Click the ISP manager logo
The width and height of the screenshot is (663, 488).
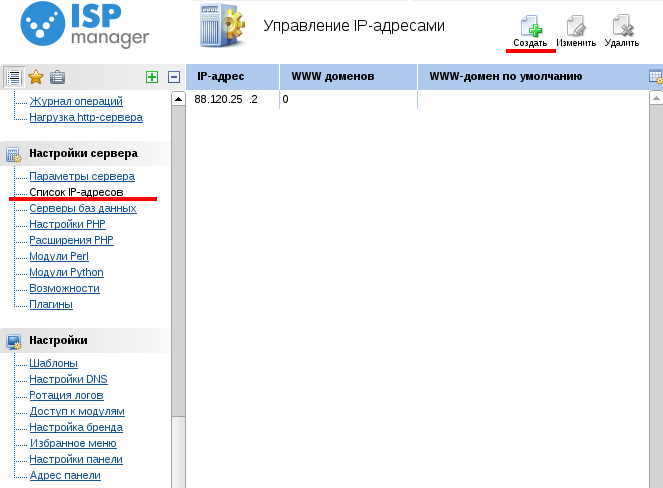click(85, 26)
